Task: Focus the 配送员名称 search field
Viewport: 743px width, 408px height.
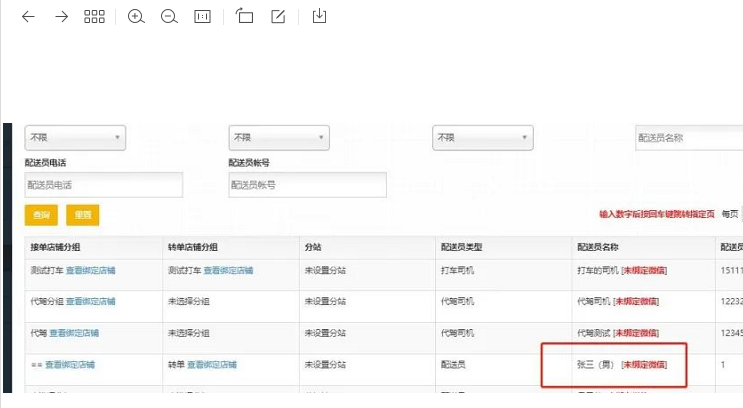Action: click(689, 138)
